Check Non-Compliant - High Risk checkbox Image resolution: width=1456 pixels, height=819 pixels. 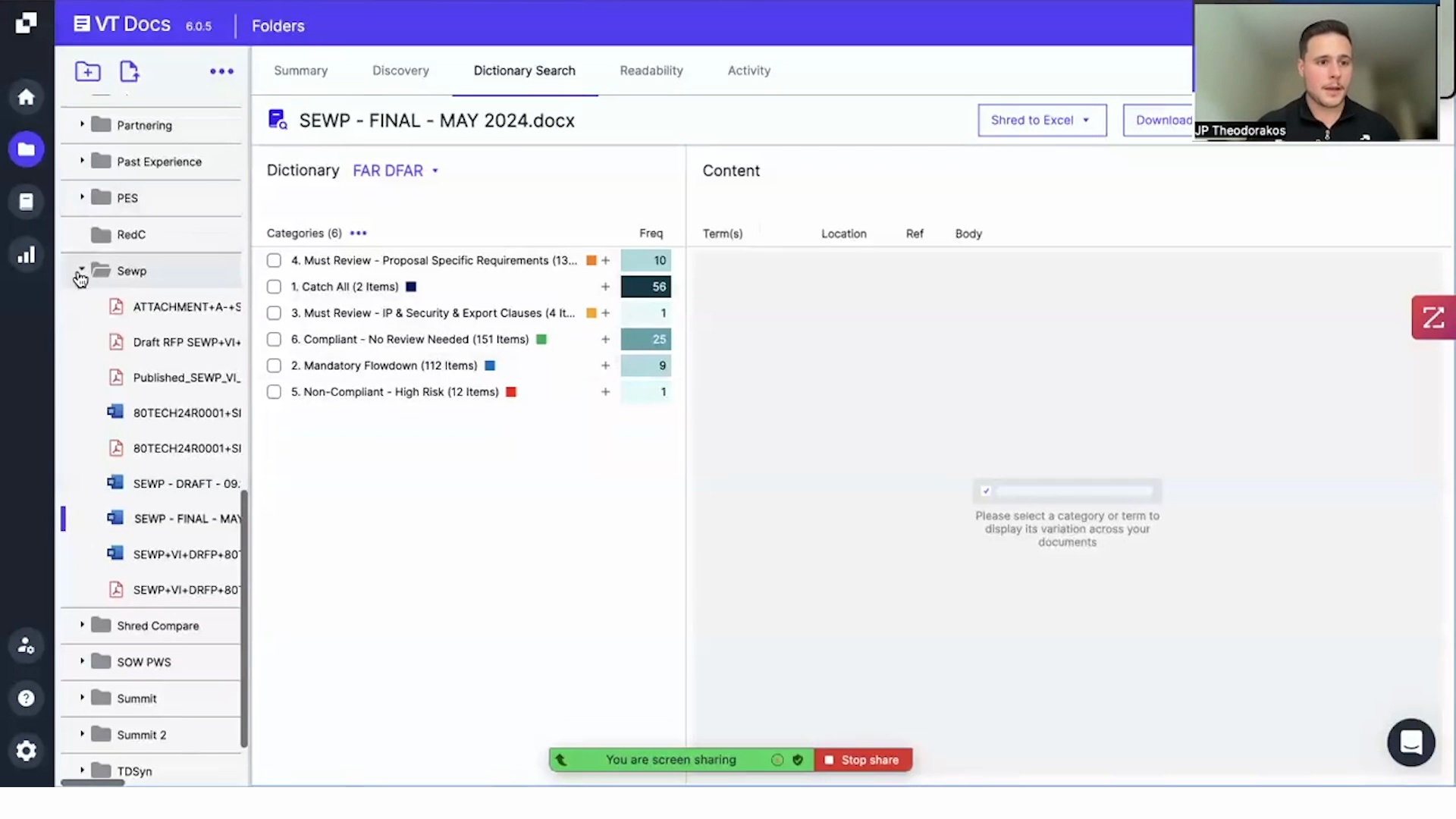(274, 392)
